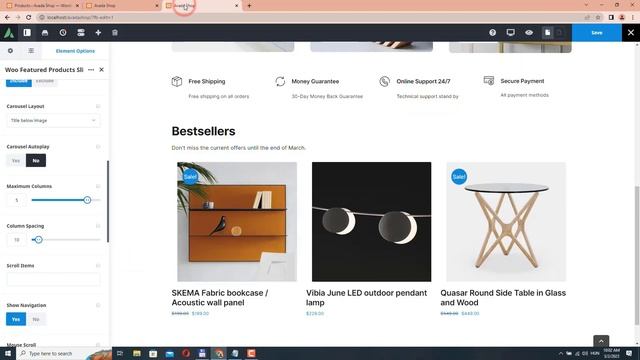Viewport: 640px width, 360px height.
Task: Bookmark this page with the star icon
Action: 598,18
